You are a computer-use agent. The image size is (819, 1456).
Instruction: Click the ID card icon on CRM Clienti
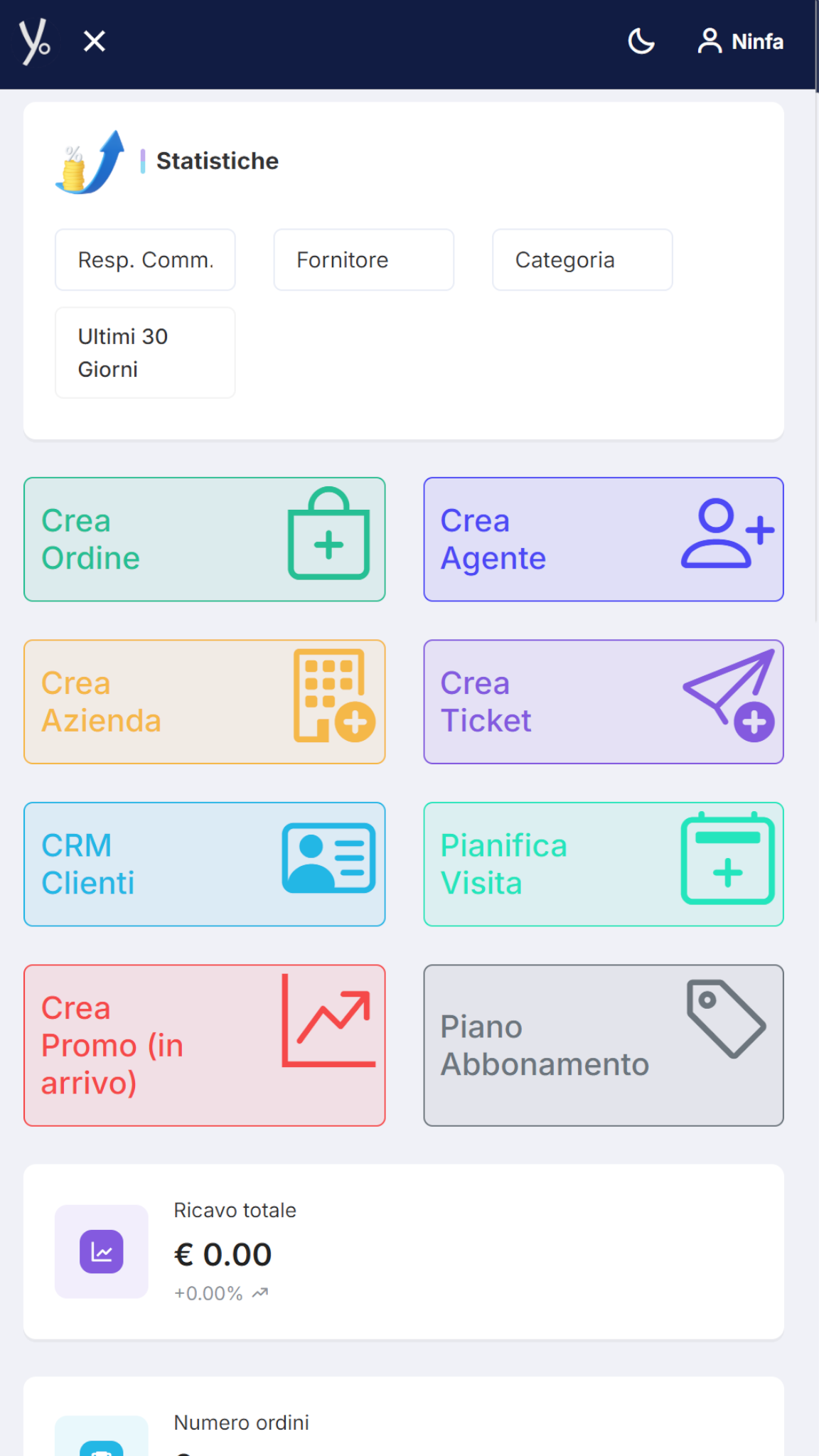[x=328, y=858]
